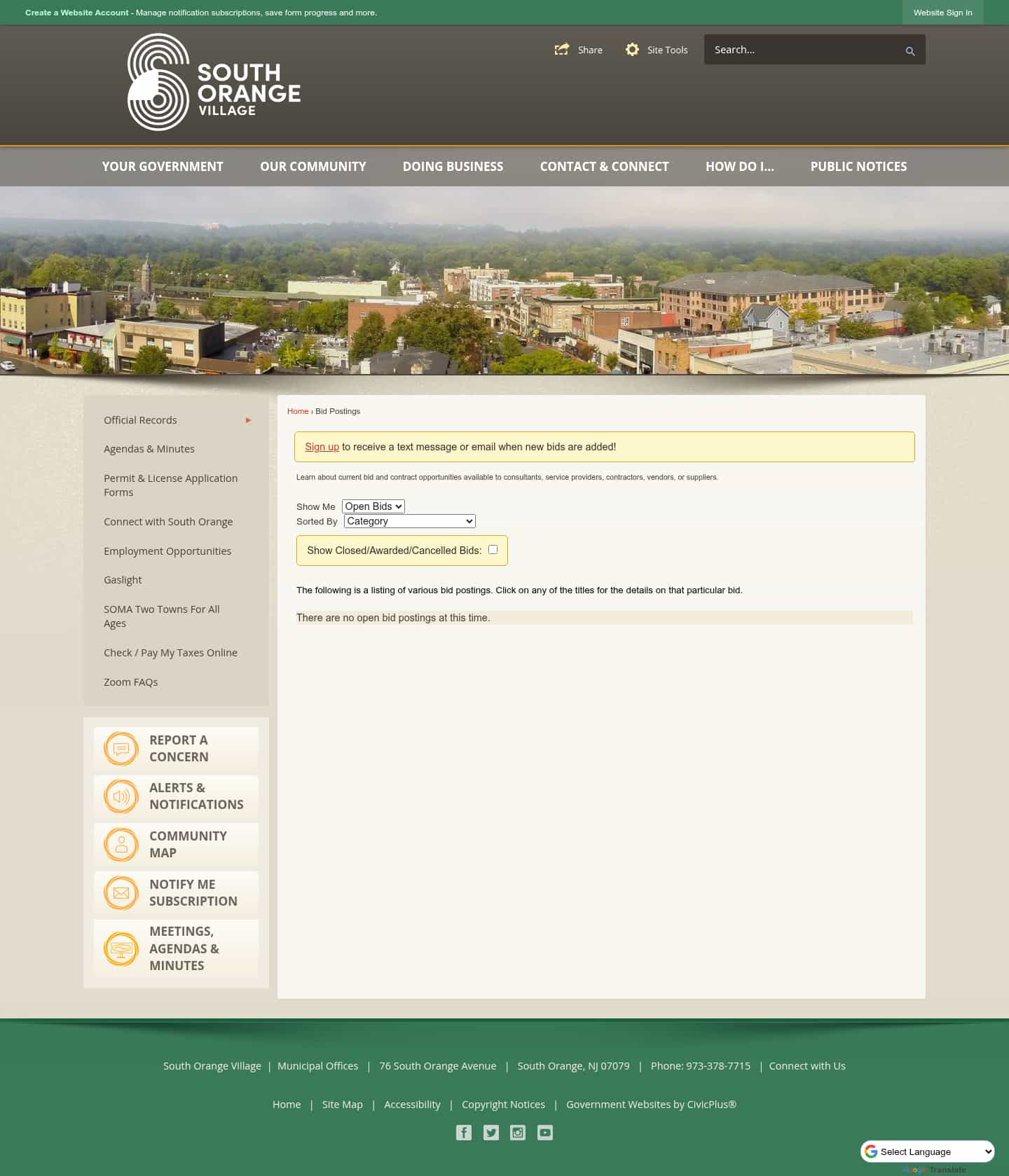Click the Website Sign In button
This screenshot has height=1176, width=1009.
(942, 13)
